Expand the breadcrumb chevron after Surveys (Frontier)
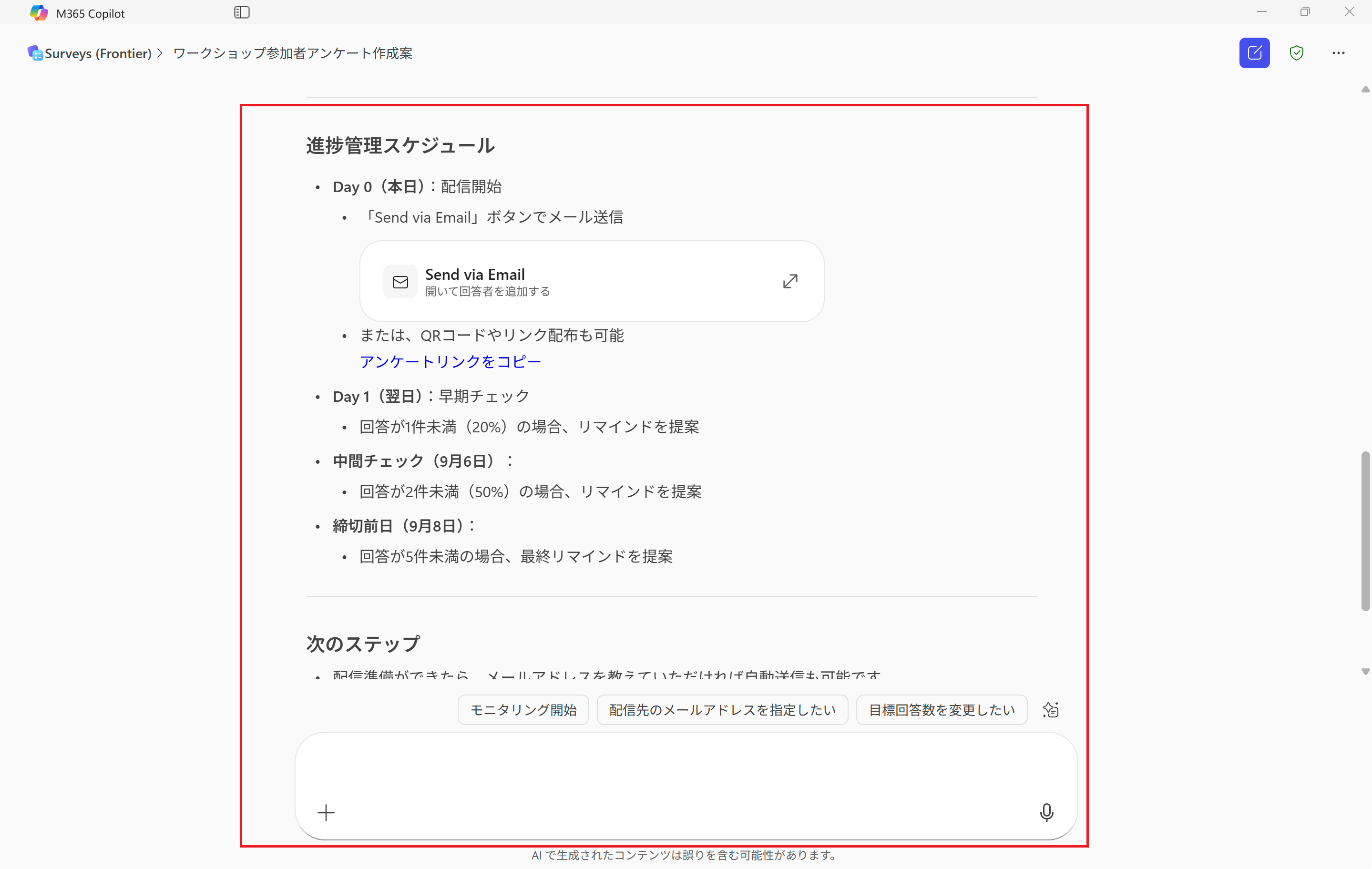 pyautogui.click(x=160, y=53)
